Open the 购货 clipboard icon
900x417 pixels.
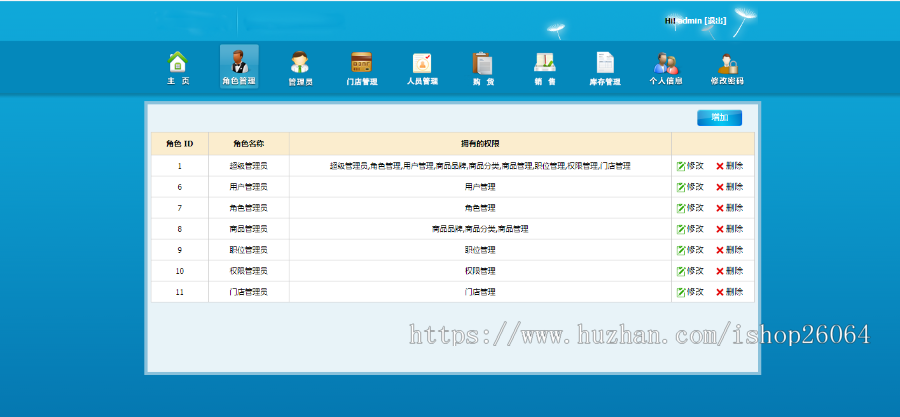tap(483, 62)
